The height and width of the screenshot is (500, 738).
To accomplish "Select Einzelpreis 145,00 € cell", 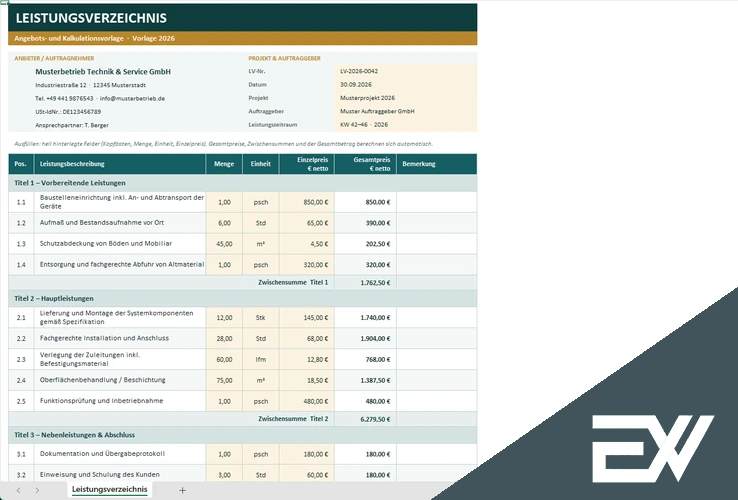I will click(x=307, y=317).
